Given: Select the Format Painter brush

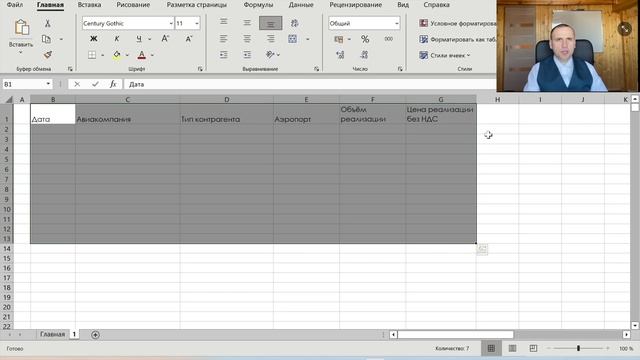Looking at the screenshot, I should (47, 55).
